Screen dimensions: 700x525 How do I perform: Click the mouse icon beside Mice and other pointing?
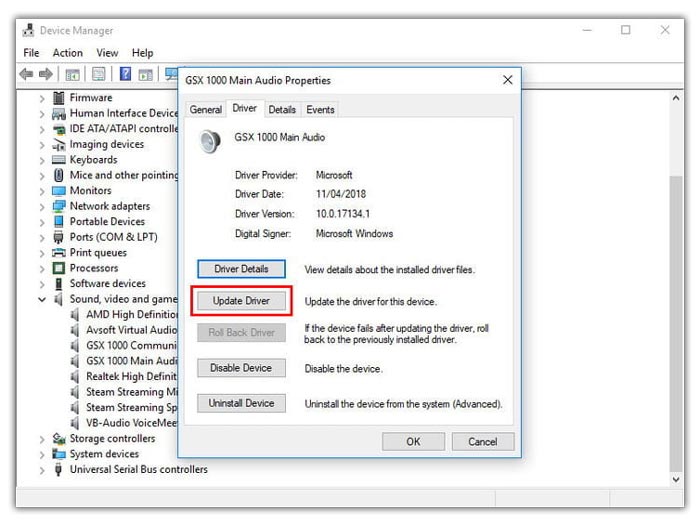point(58,175)
